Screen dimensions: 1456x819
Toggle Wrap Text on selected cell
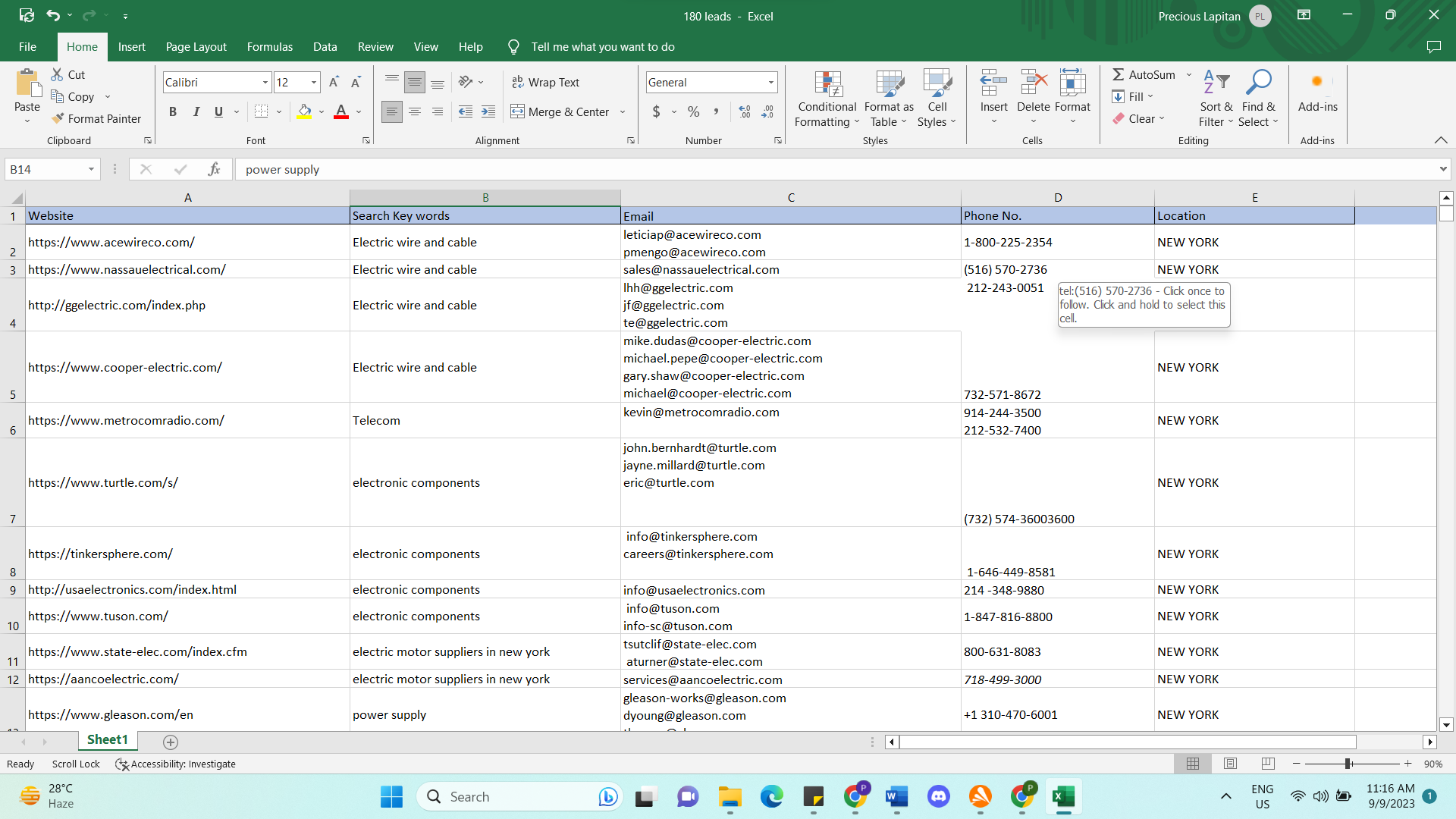[x=545, y=82]
